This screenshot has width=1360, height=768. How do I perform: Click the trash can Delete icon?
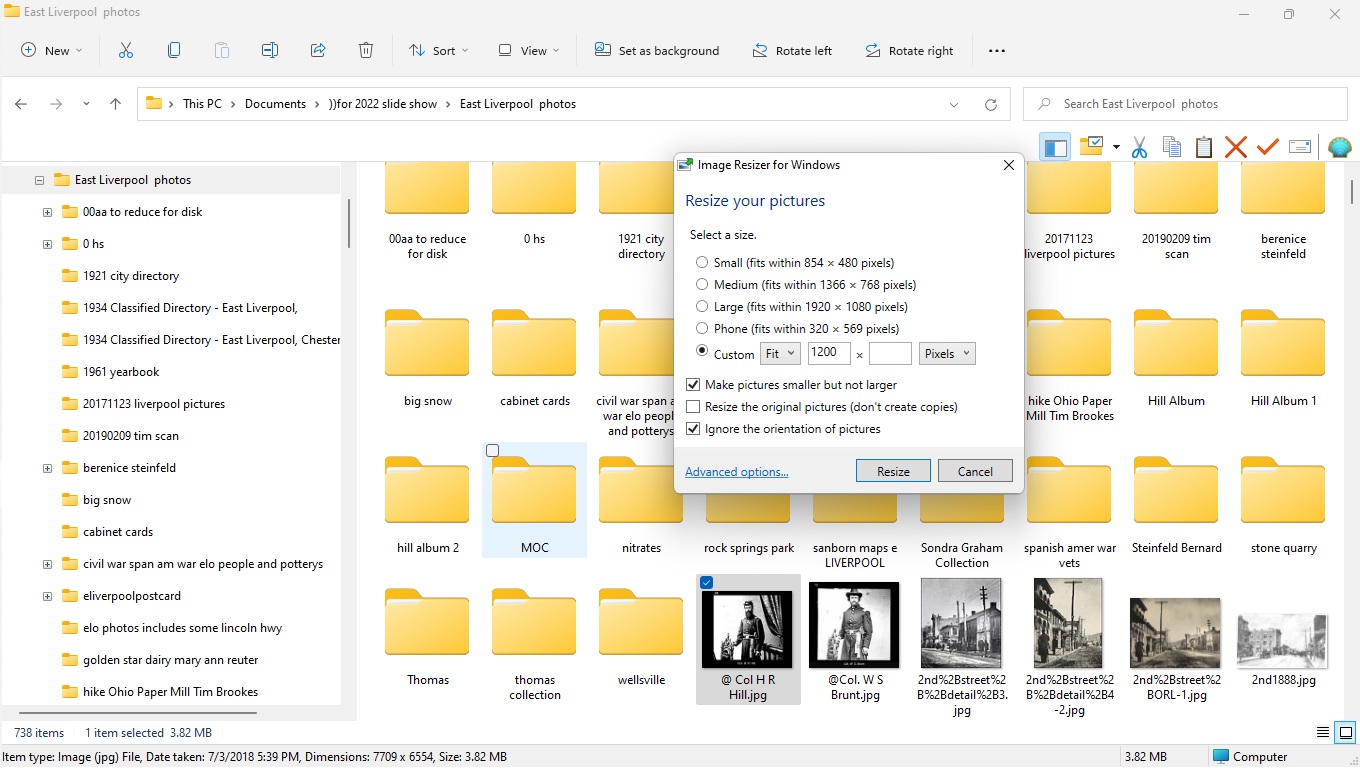click(x=366, y=51)
